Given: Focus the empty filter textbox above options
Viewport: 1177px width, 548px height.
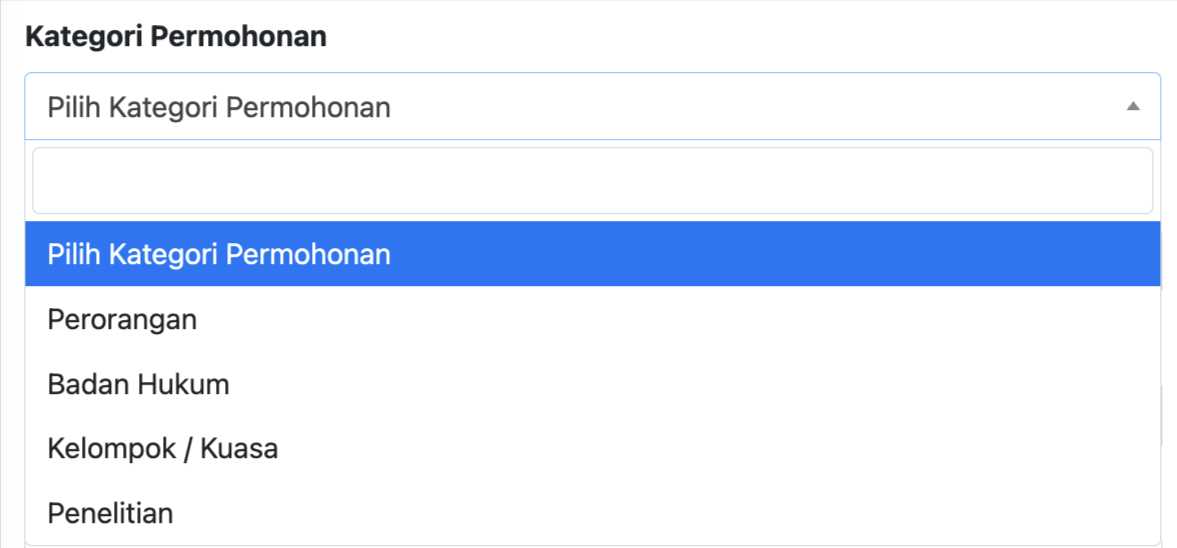Looking at the screenshot, I should [x=592, y=181].
